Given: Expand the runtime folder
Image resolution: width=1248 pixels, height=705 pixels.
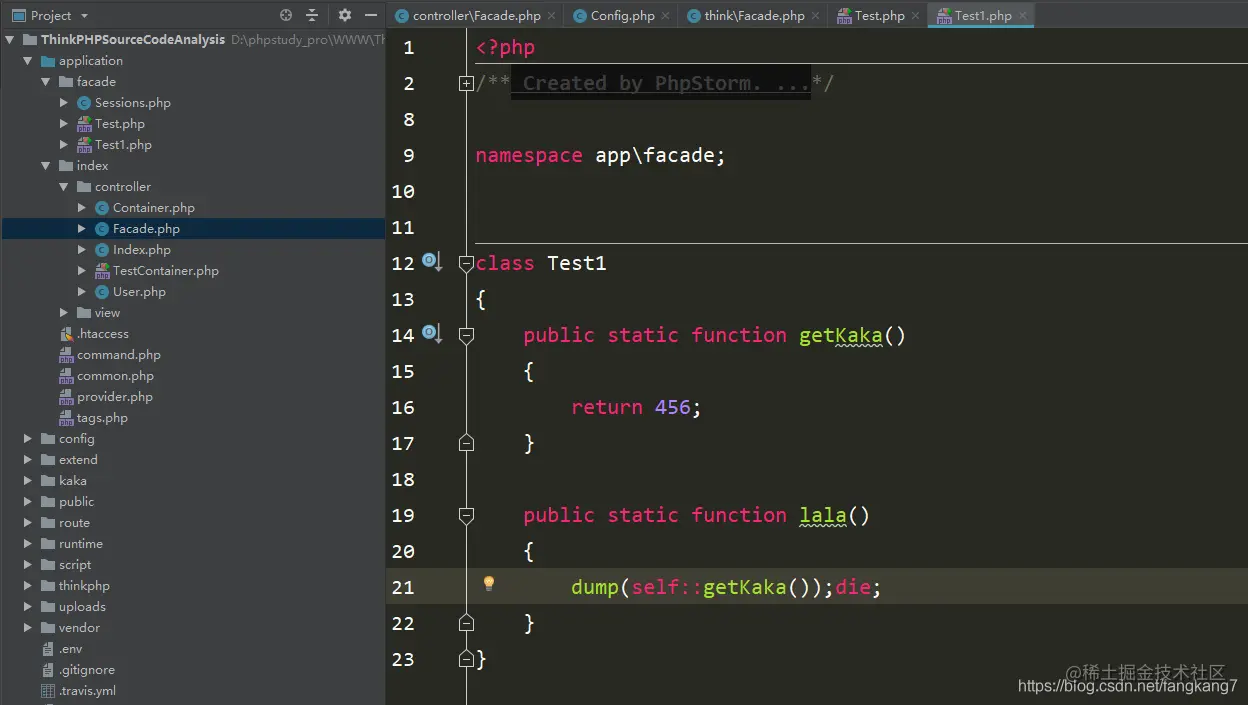Looking at the screenshot, I should (28, 544).
